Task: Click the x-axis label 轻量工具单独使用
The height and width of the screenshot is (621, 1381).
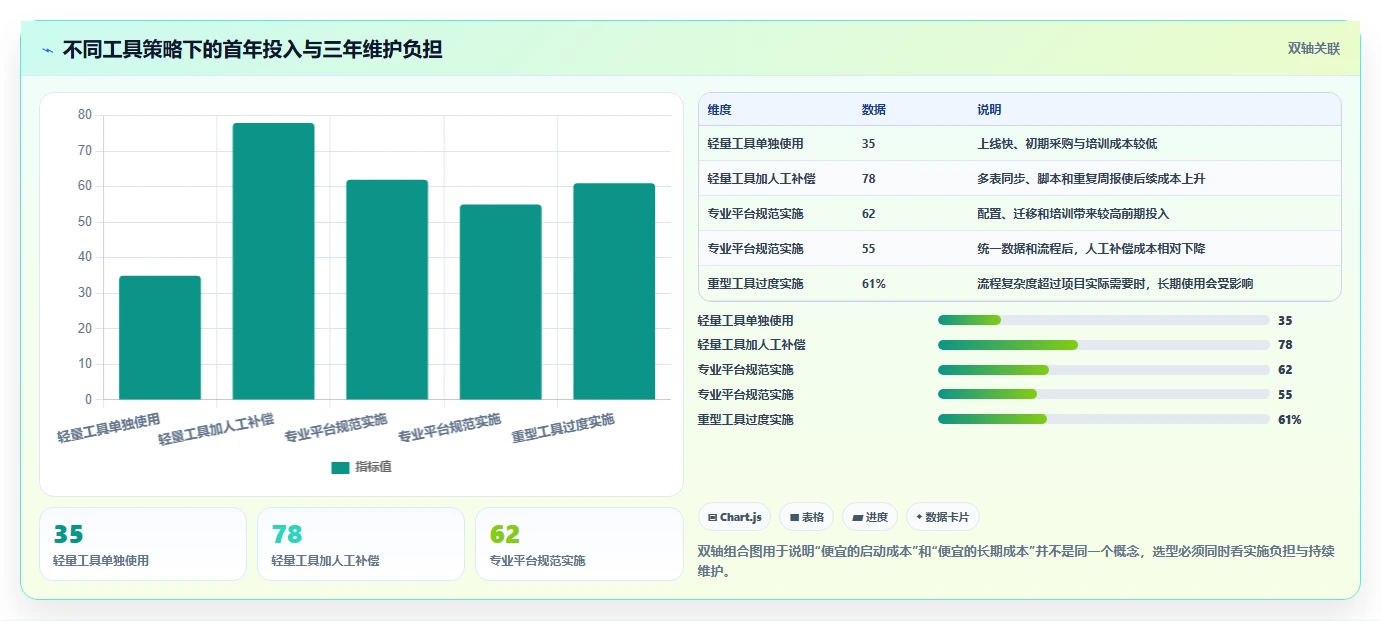Action: coord(109,428)
